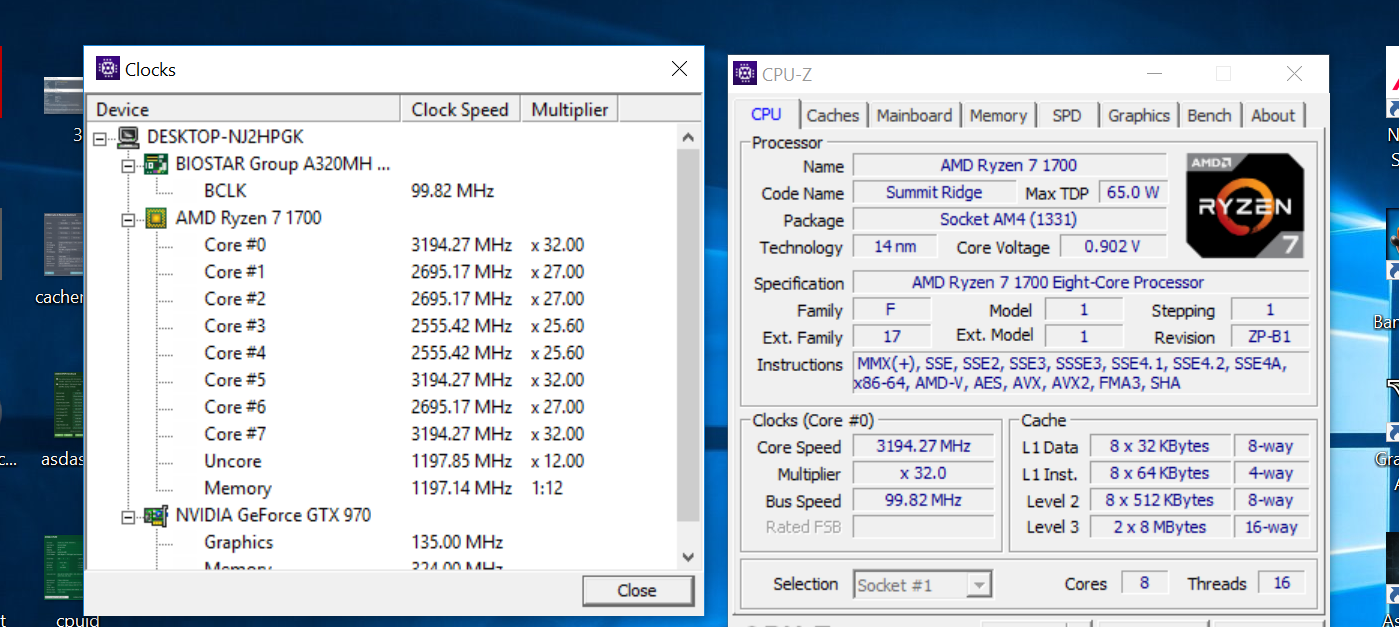Click the 1:12 memory multiplier value
The image size is (1399, 627).
click(548, 488)
